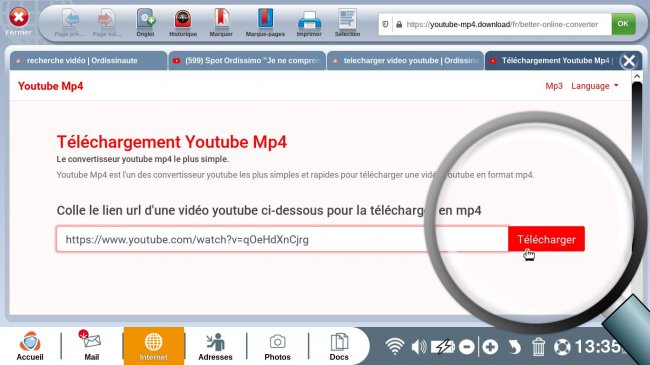The image size is (650, 365).
Task: Expand the Language dropdown
Action: 595,86
